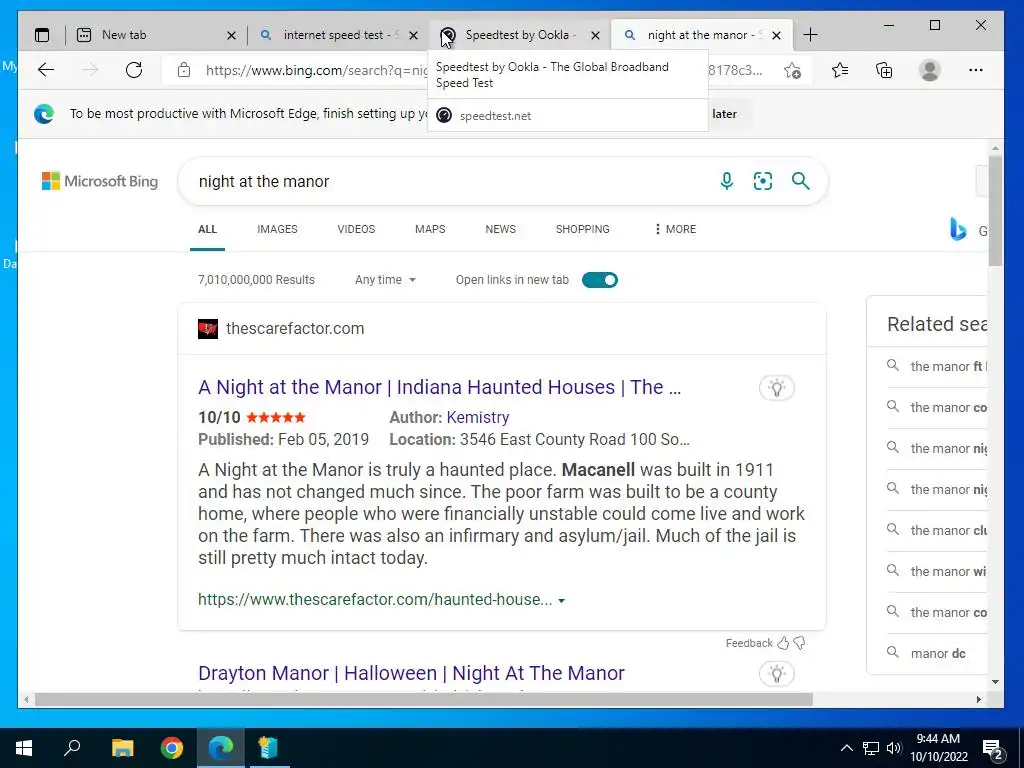The height and width of the screenshot is (768, 1024).
Task: Open the notification center icon
Action: coord(993,749)
